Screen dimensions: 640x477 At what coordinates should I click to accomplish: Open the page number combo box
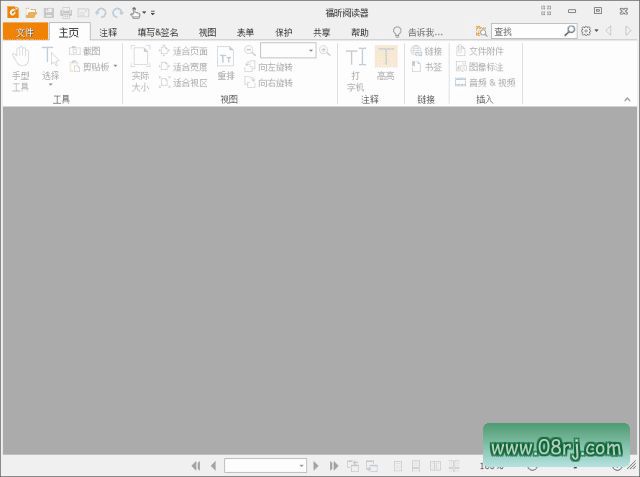tap(265, 466)
